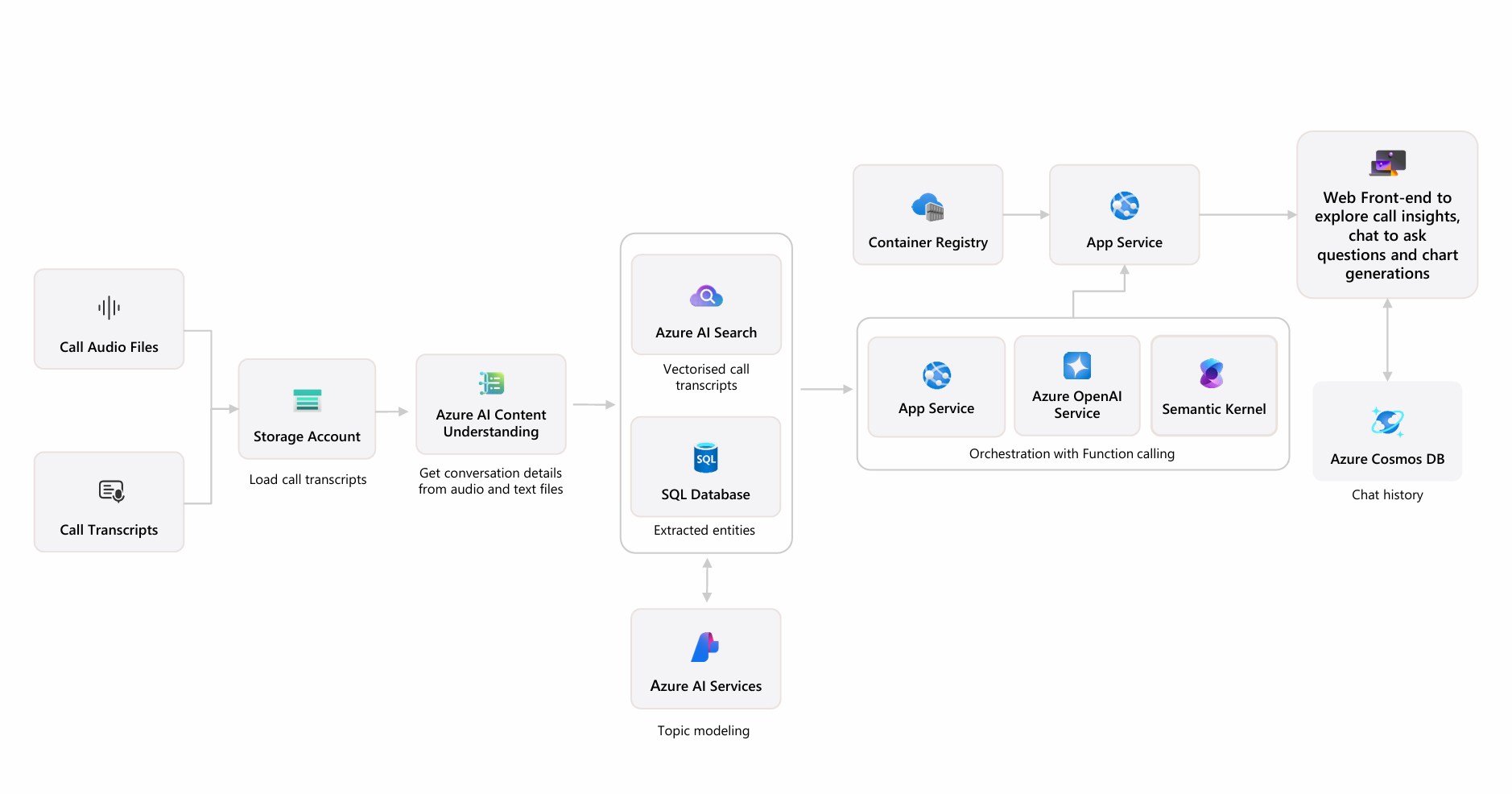Click the Storage Account icon

pos(307,399)
